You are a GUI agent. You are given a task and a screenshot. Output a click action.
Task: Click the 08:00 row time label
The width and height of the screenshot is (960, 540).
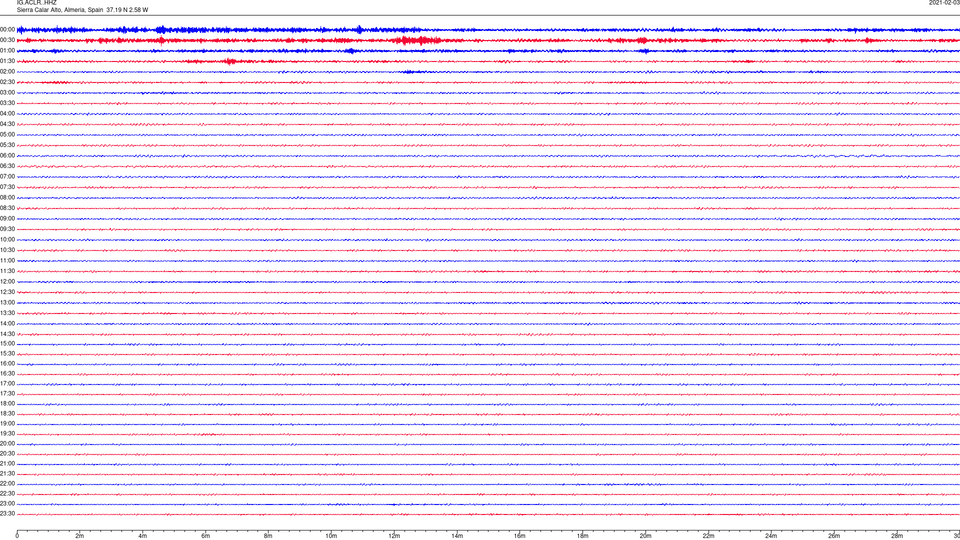[x=7, y=198]
